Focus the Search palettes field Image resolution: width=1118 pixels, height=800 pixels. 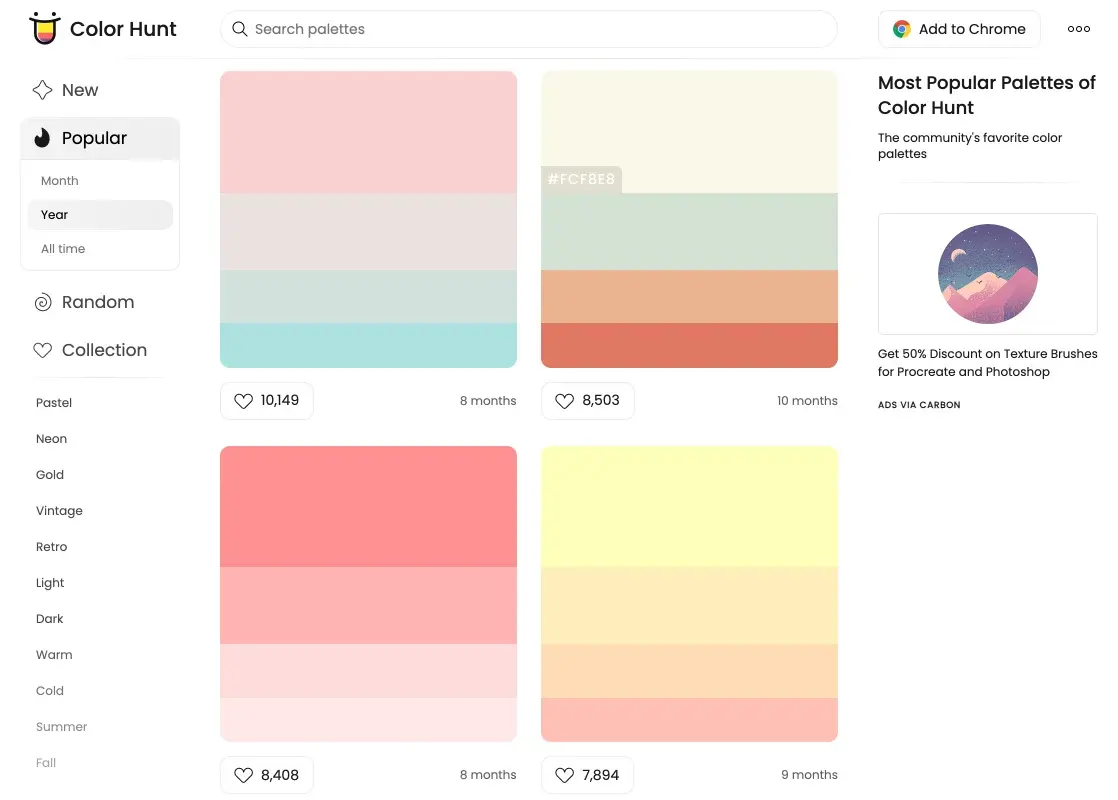coord(540,29)
